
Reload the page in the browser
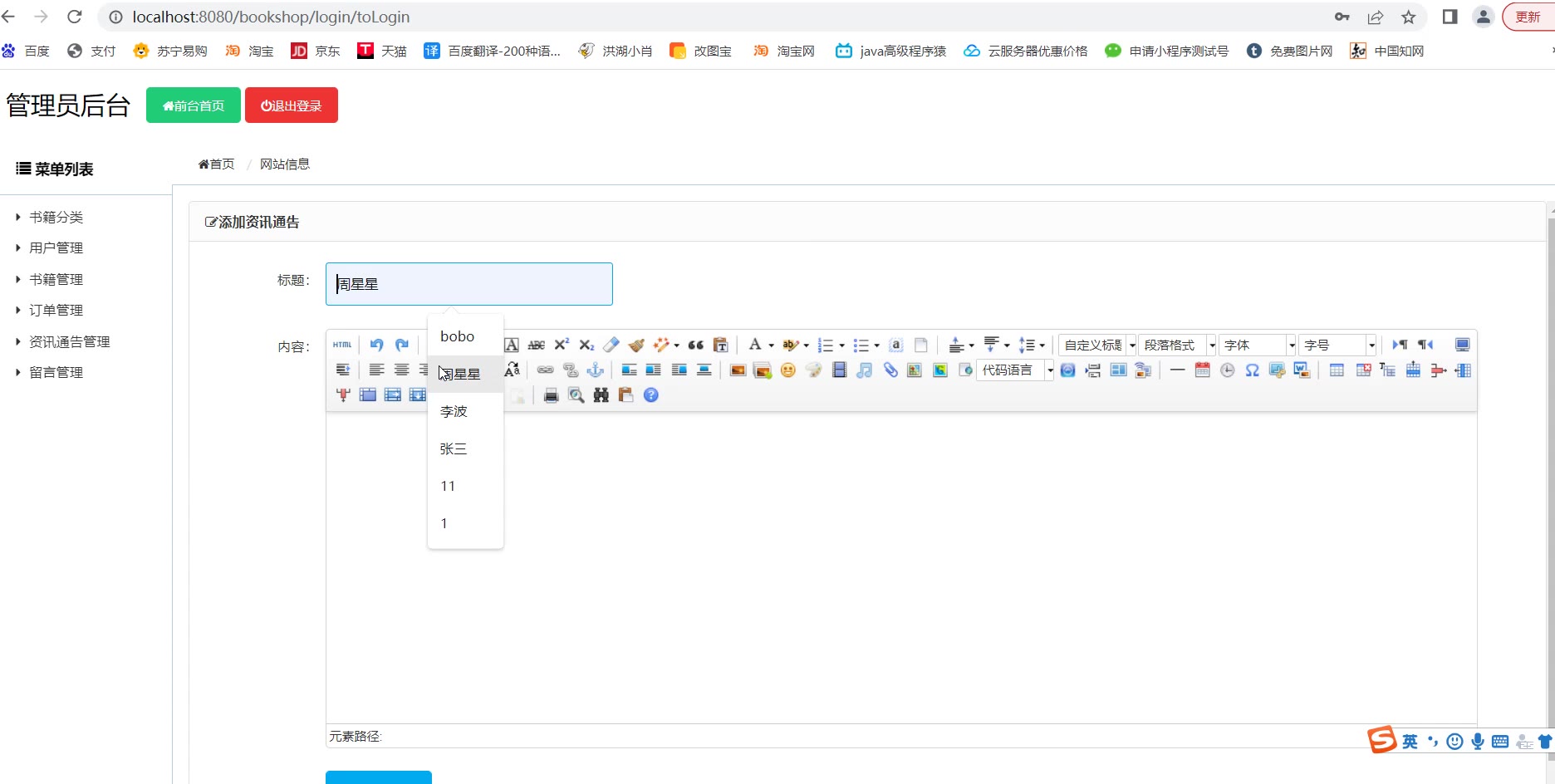point(75,17)
